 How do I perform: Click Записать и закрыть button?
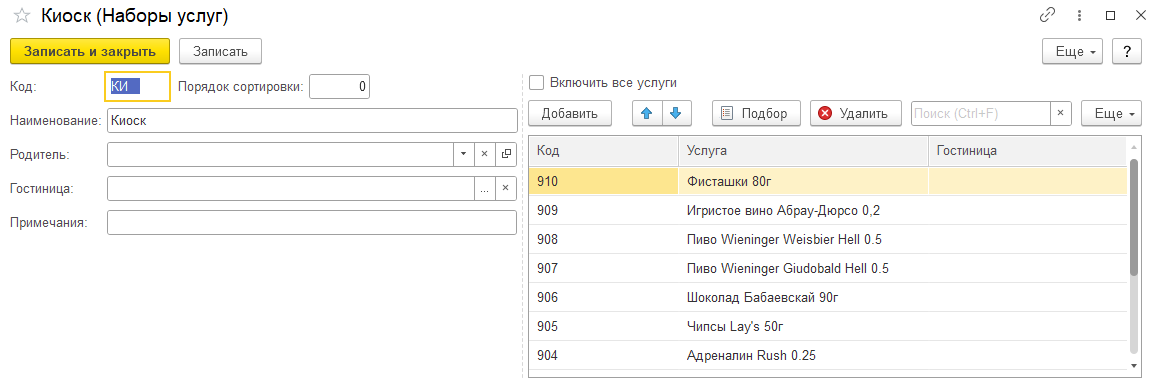pyautogui.click(x=90, y=52)
